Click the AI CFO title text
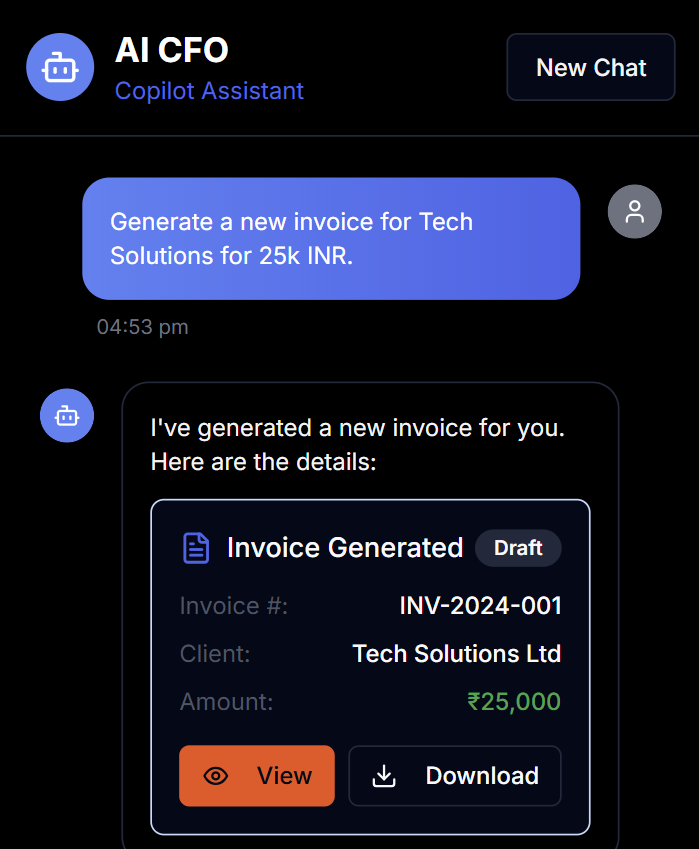 tap(172, 50)
